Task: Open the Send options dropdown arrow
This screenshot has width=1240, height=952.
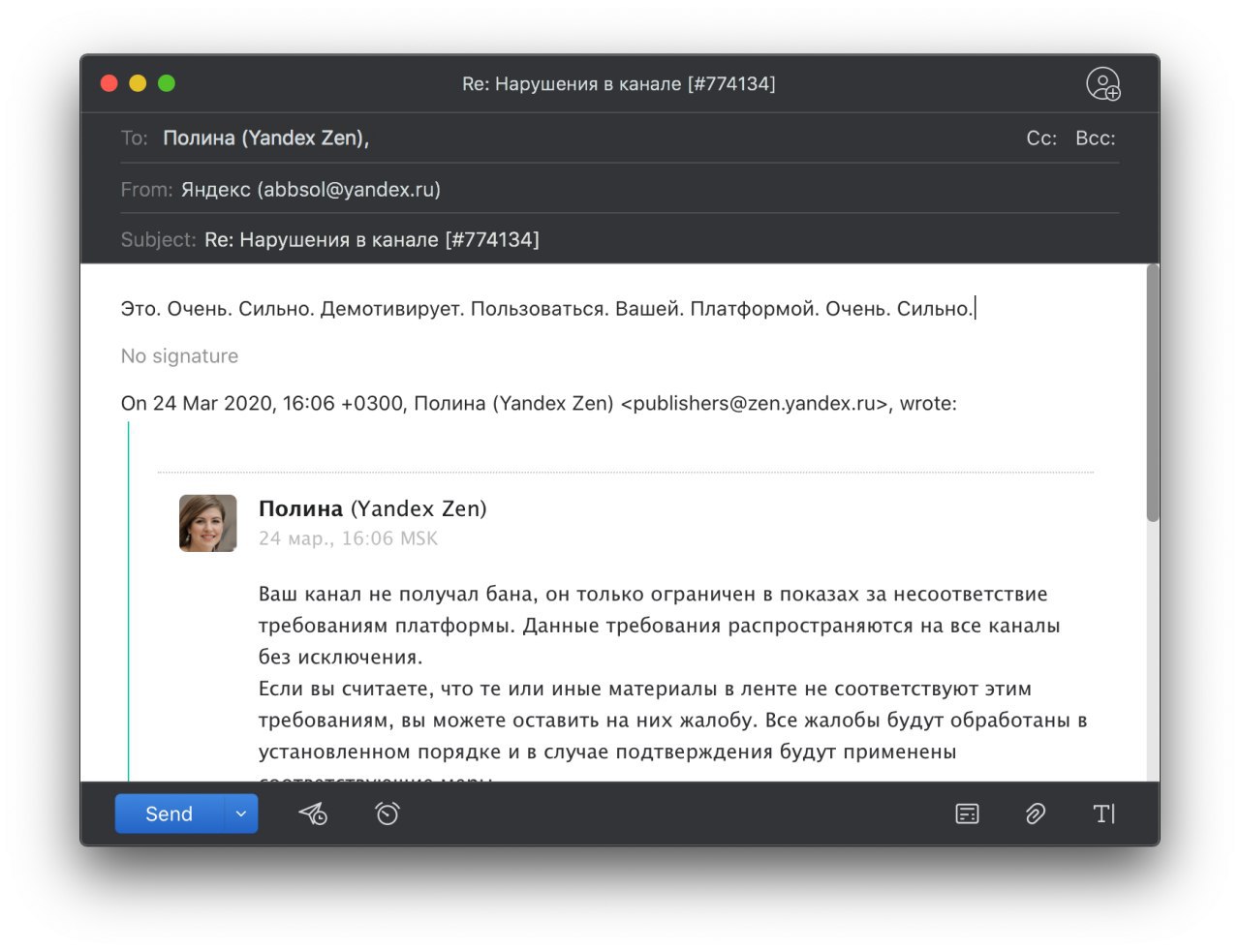Action: [241, 814]
